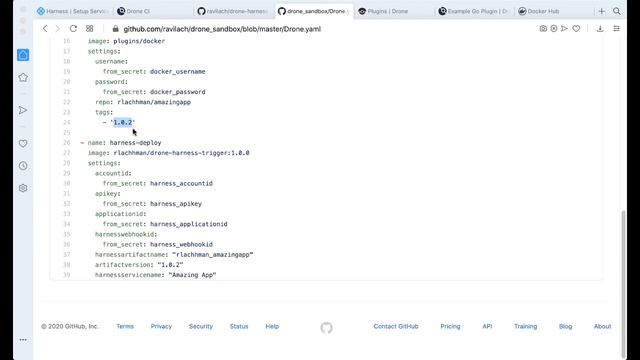This screenshot has height=360, width=640.
Task: Go forward to the next page
Action: 58,29
